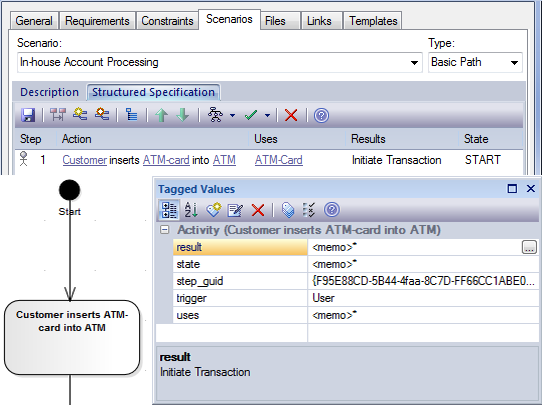Image resolution: width=542 pixels, height=405 pixels.
Task: Delete the step with the red X in the scenario toolbar
Action: (x=291, y=115)
